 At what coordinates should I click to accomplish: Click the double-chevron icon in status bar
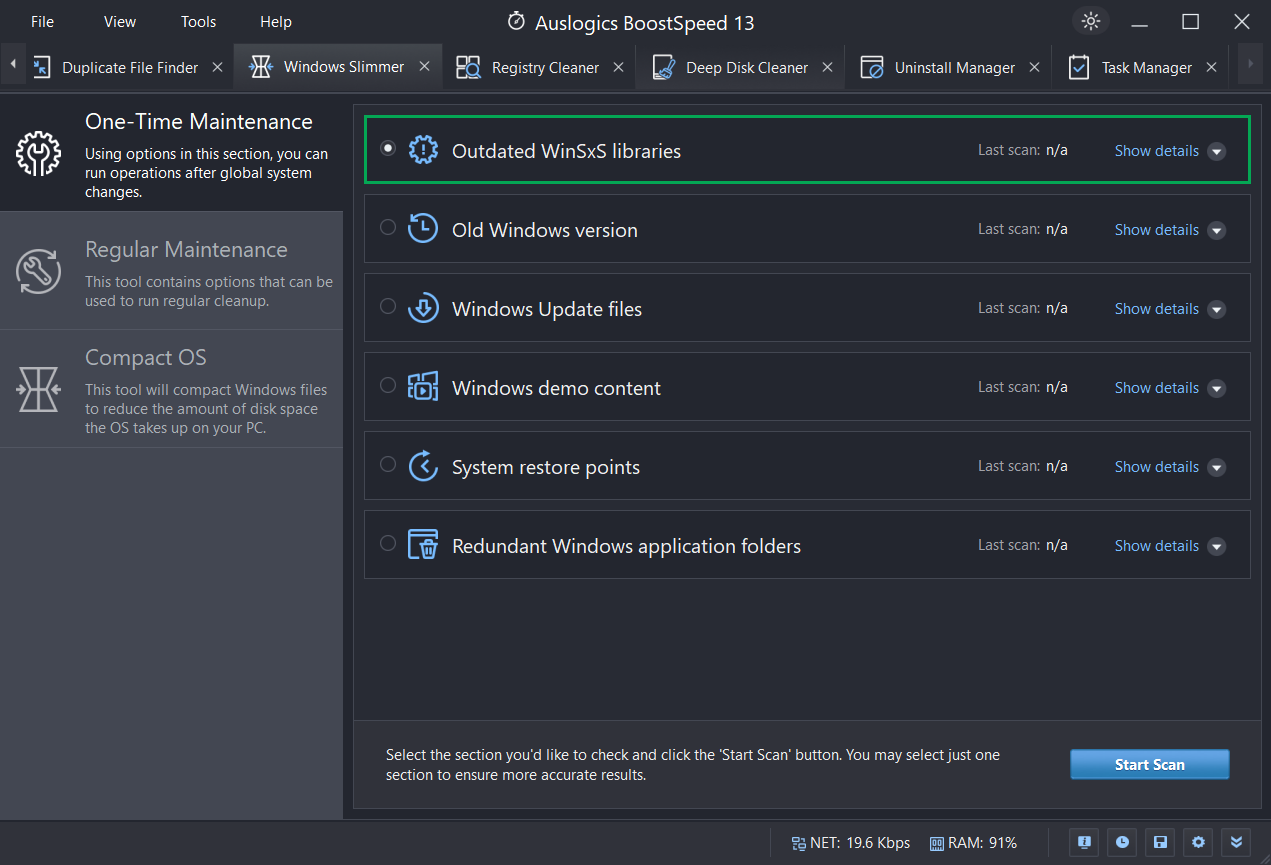click(x=1236, y=842)
